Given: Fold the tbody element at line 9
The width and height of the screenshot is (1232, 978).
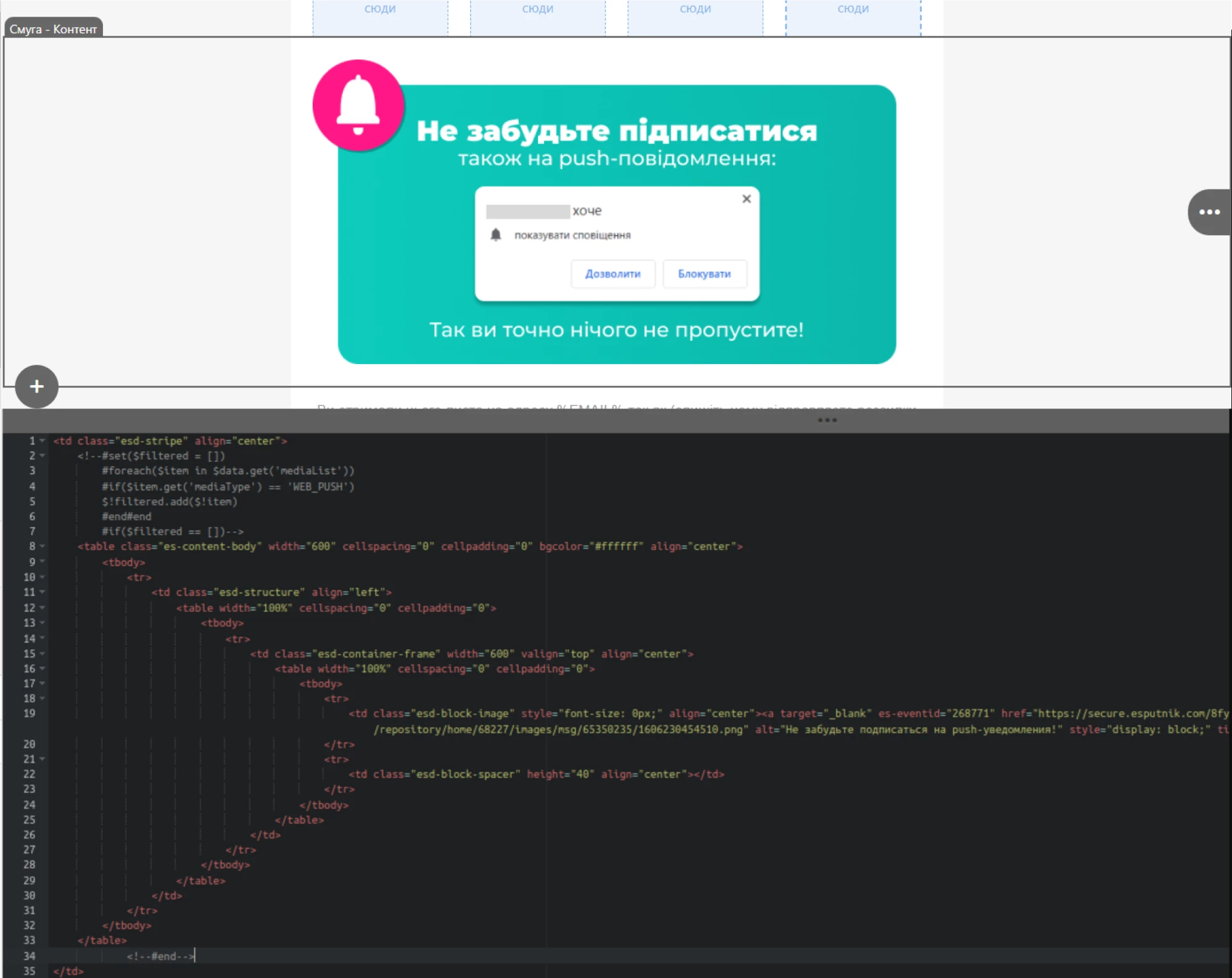Looking at the screenshot, I should [x=43, y=562].
